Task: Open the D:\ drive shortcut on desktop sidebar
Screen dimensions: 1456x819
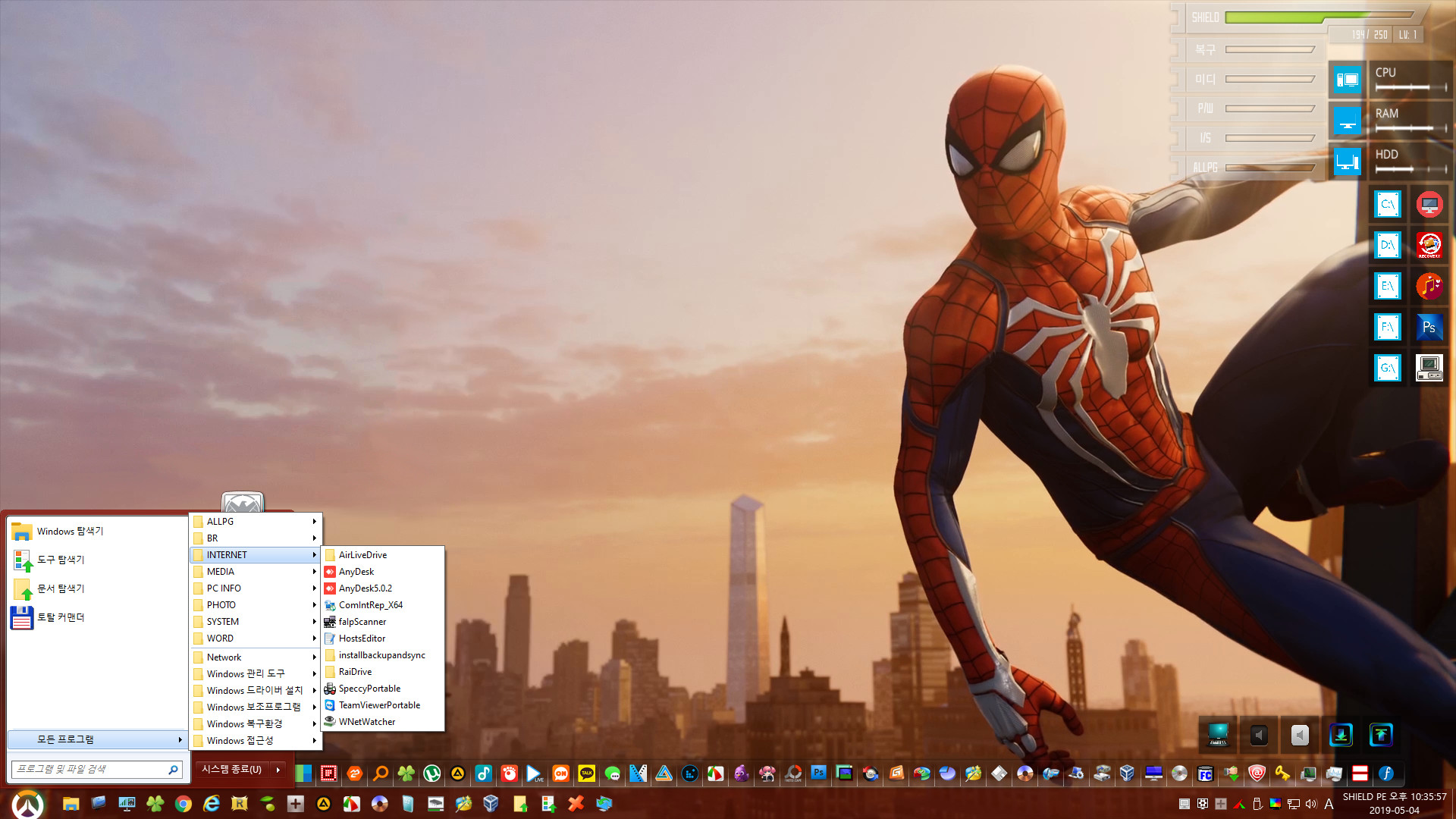Action: pos(1388,245)
